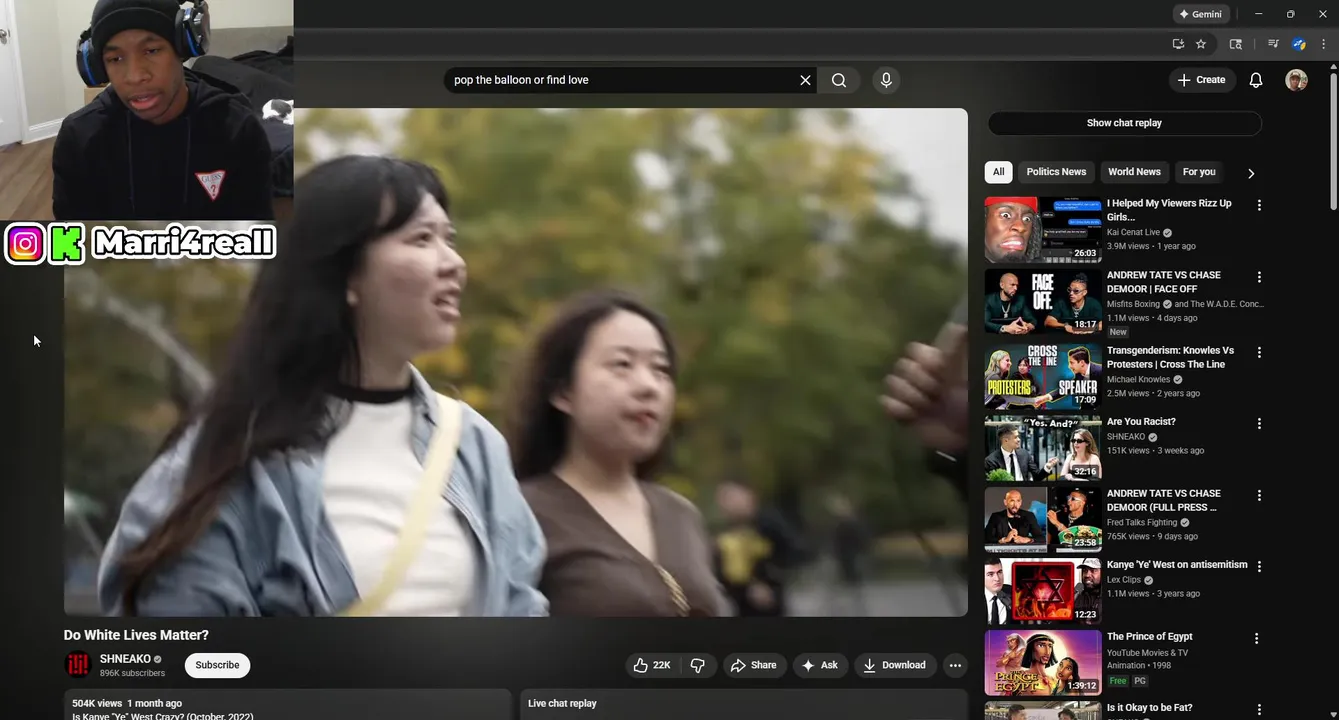
Task: Open the YouTube account avatar menu
Action: coord(1296,80)
